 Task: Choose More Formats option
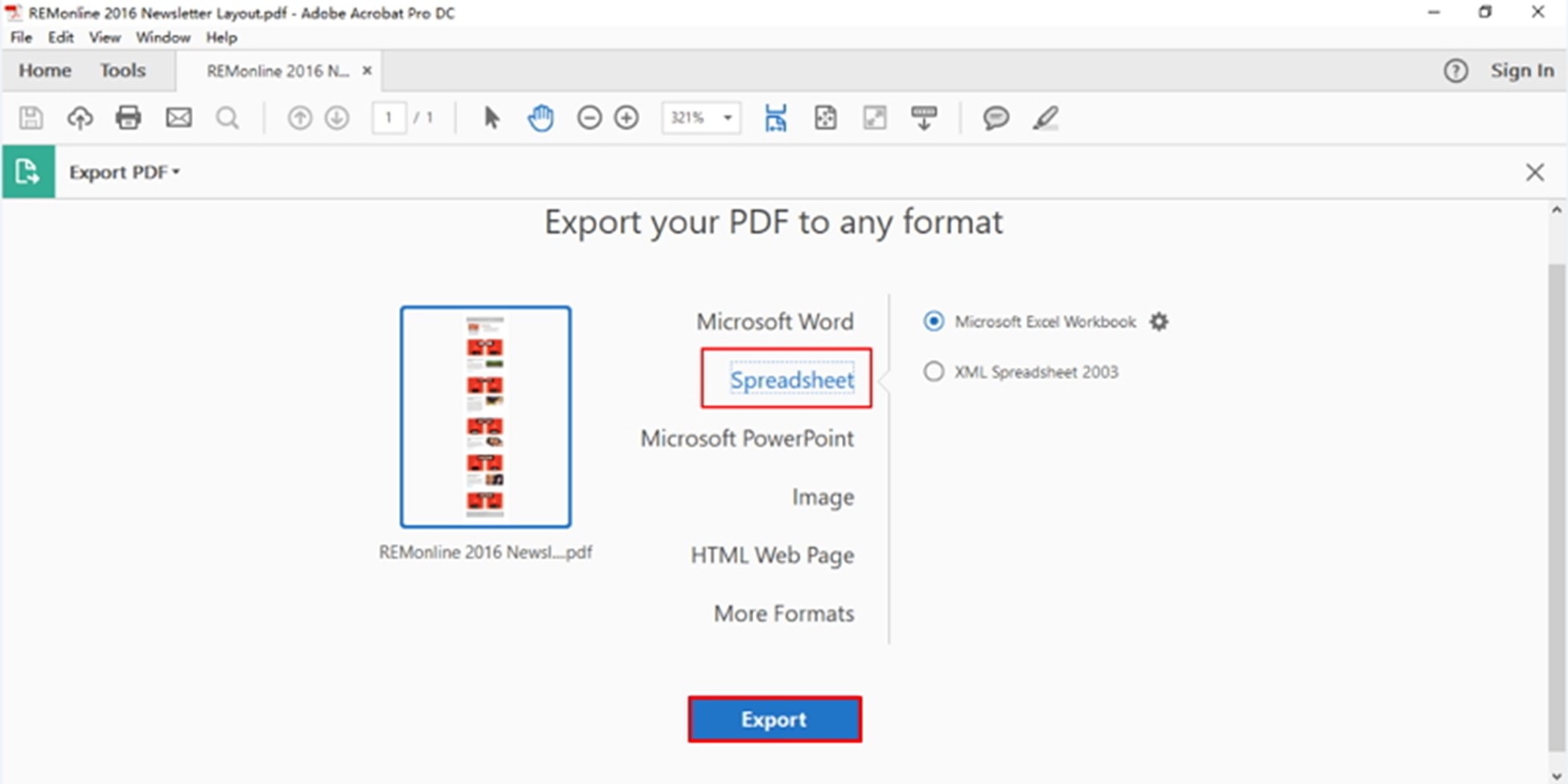pos(784,614)
